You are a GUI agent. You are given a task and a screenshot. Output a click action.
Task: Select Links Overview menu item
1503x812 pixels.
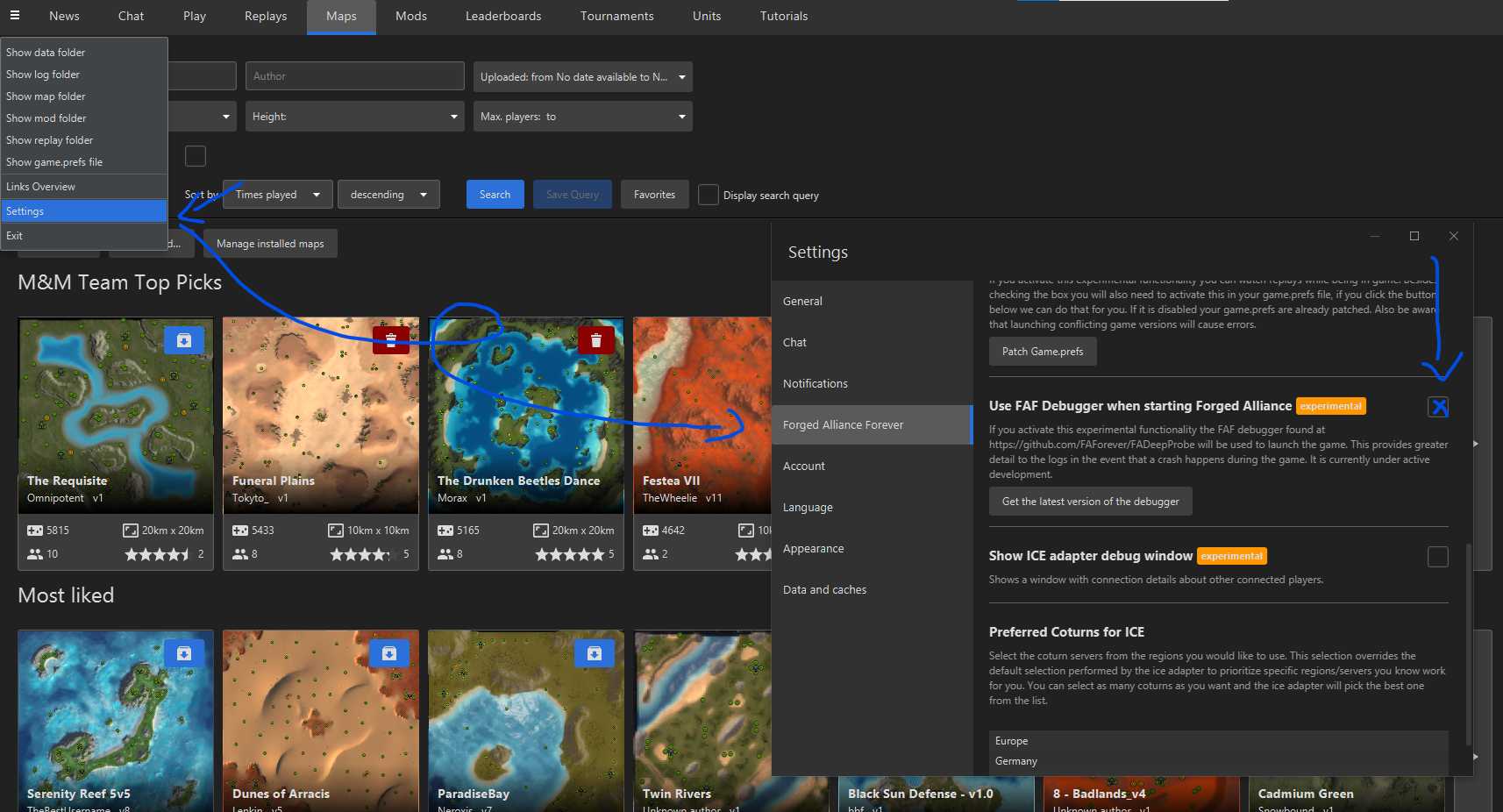[84, 187]
